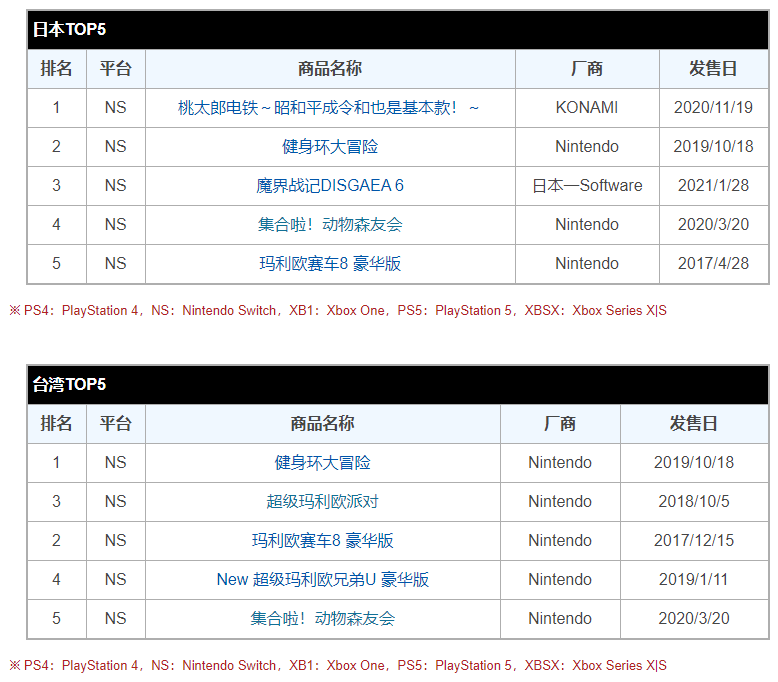Image resolution: width=778 pixels, height=682 pixels.
Task: Click release date 2020/11/19
Action: (713, 108)
